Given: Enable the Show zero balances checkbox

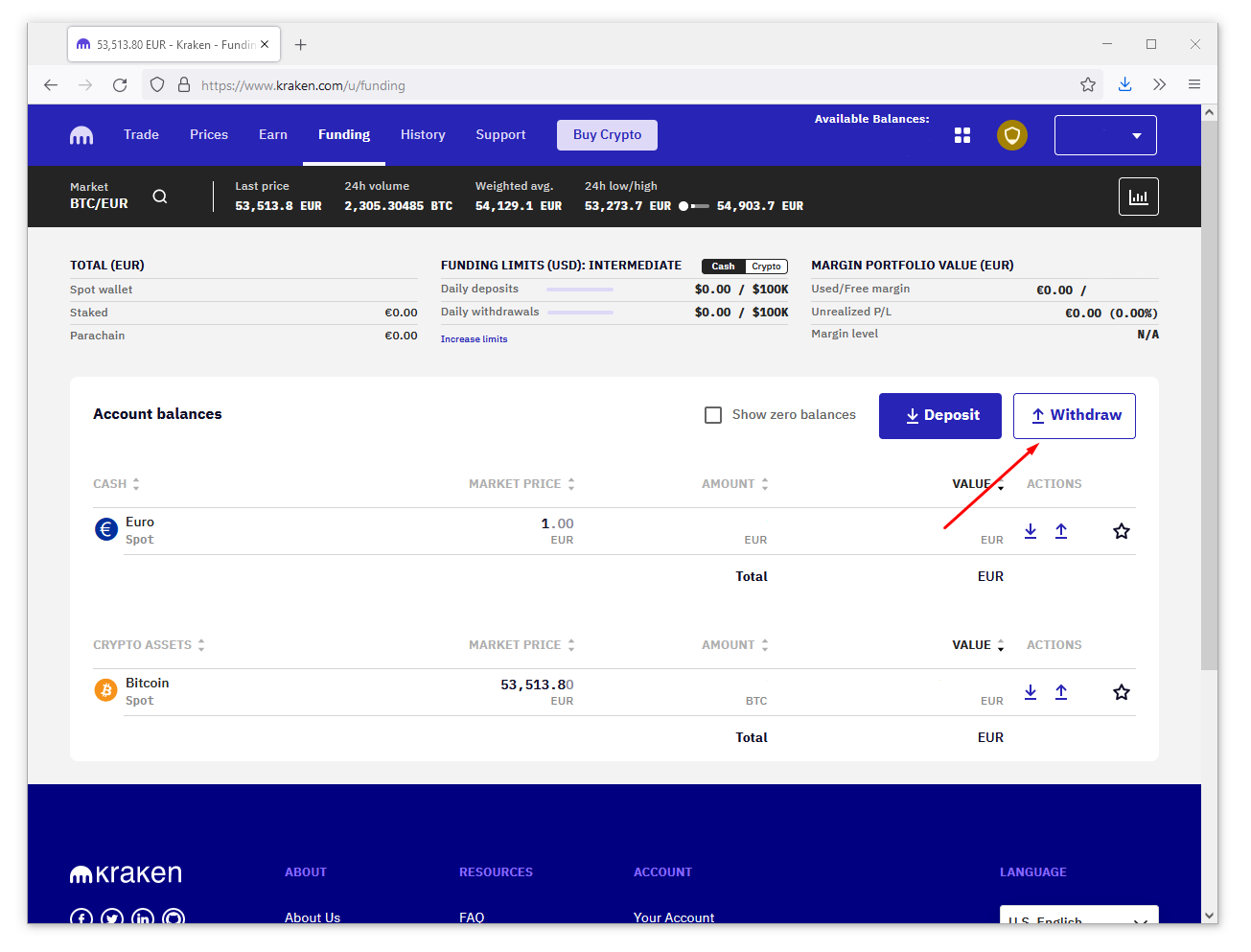Looking at the screenshot, I should (x=713, y=415).
